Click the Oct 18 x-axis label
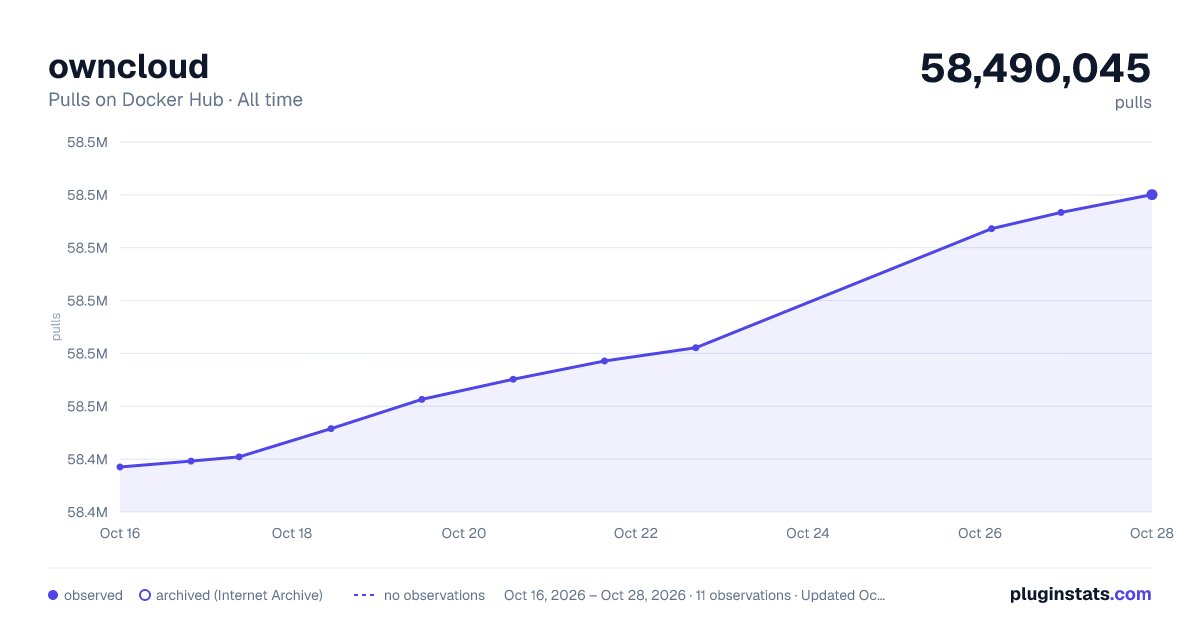 tap(292, 533)
